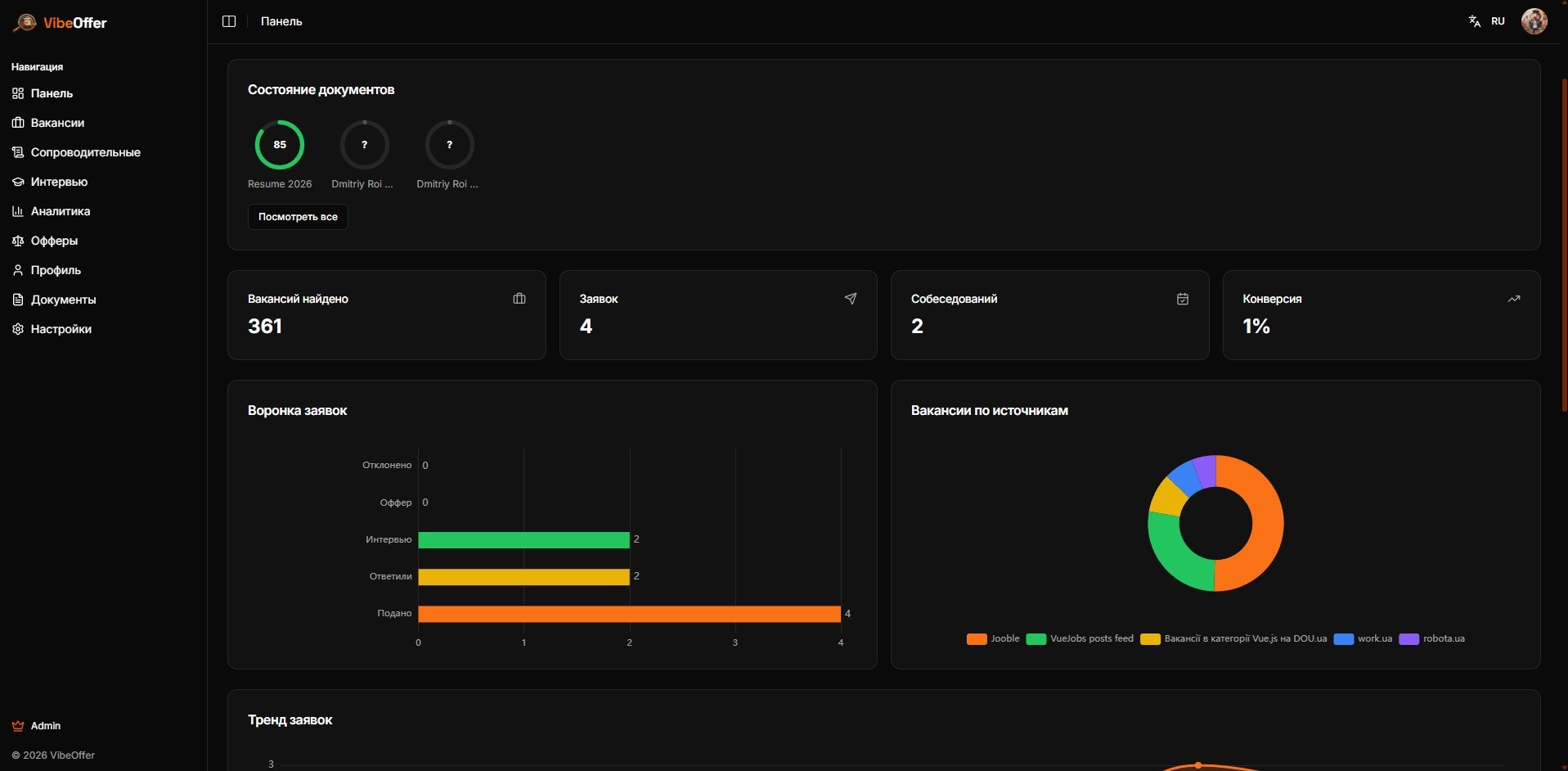Click the Панель breadcrumb title in header
Viewport: 1568px width, 771px height.
[281, 21]
